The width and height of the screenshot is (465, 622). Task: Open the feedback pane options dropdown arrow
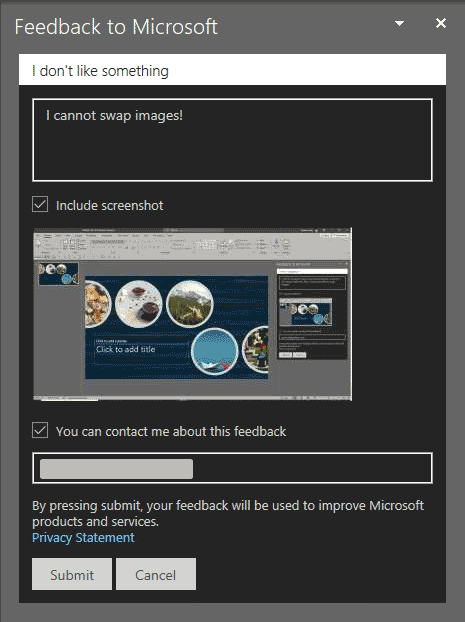400,23
